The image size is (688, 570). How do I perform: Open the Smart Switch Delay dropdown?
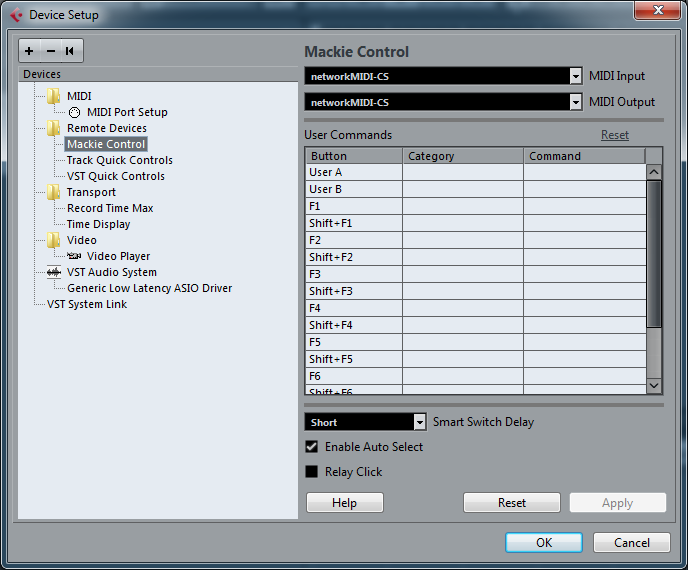tap(420, 423)
